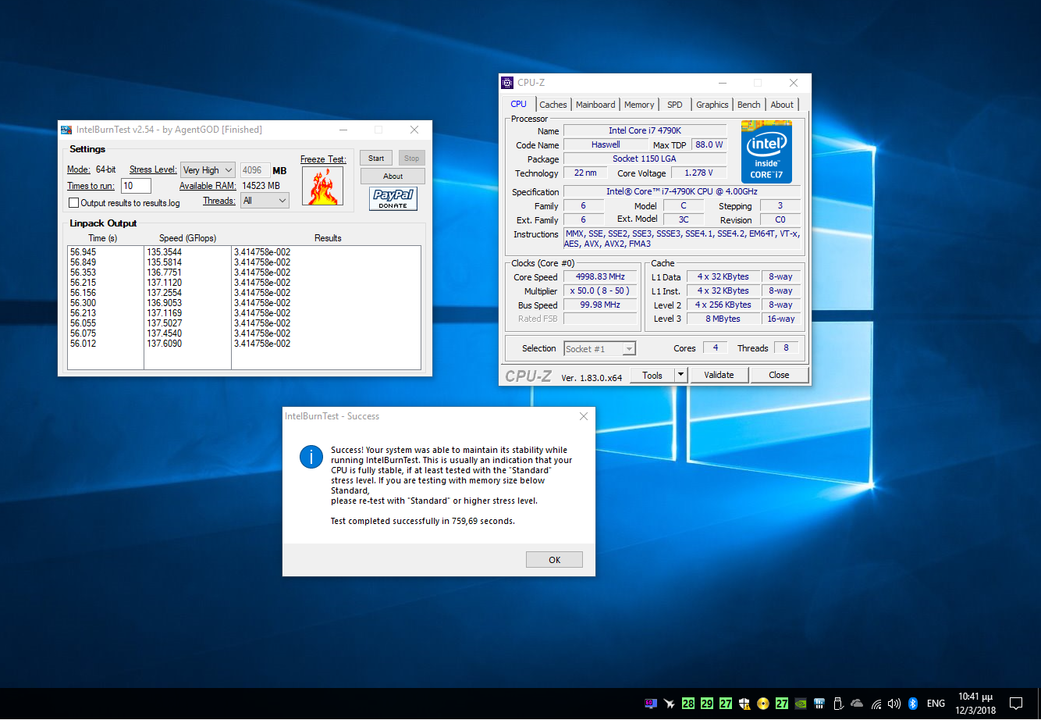The image size is (1041, 720).
Task: Open Windows Defender shield tray icon
Action: click(x=744, y=703)
